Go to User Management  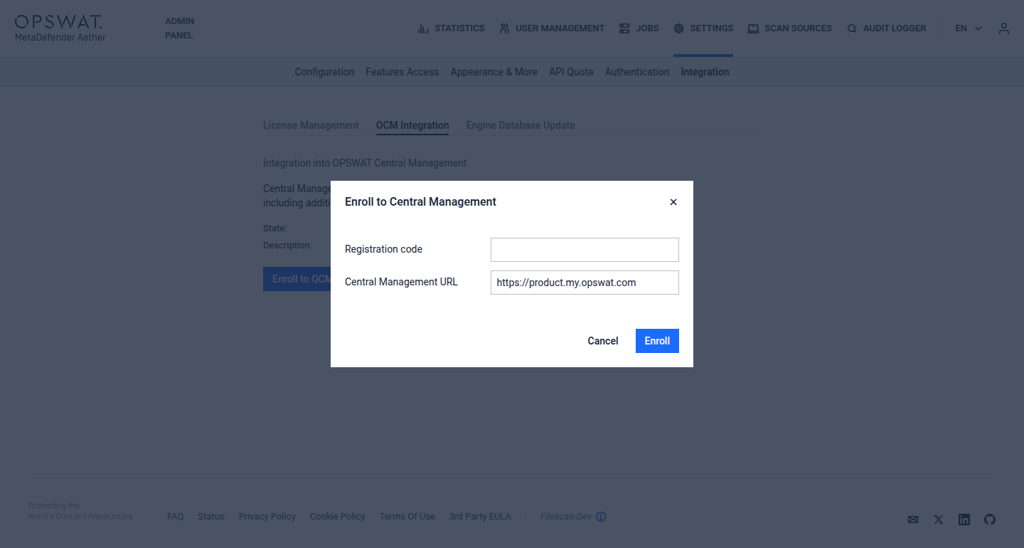[551, 29]
